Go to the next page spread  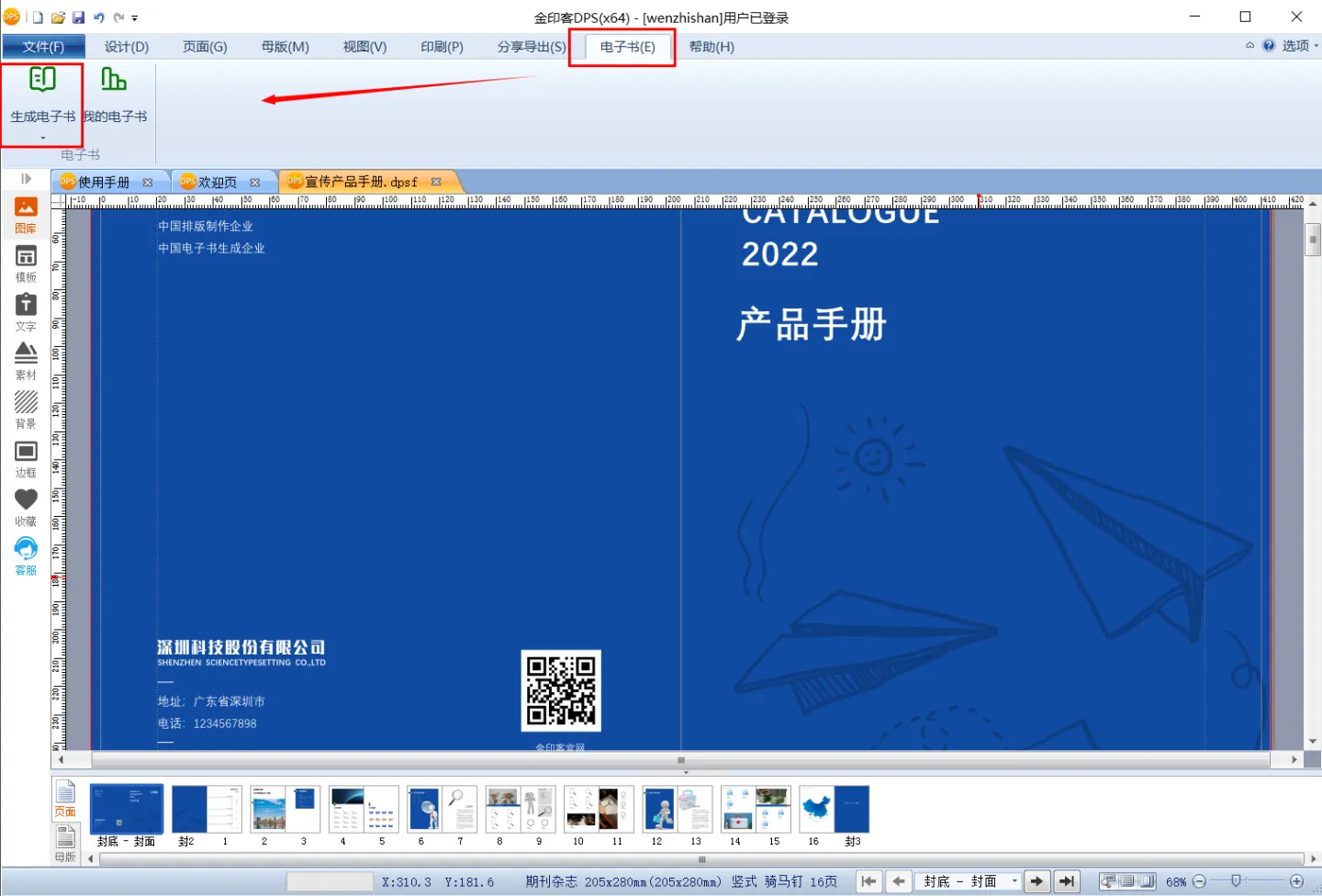pos(1036,881)
